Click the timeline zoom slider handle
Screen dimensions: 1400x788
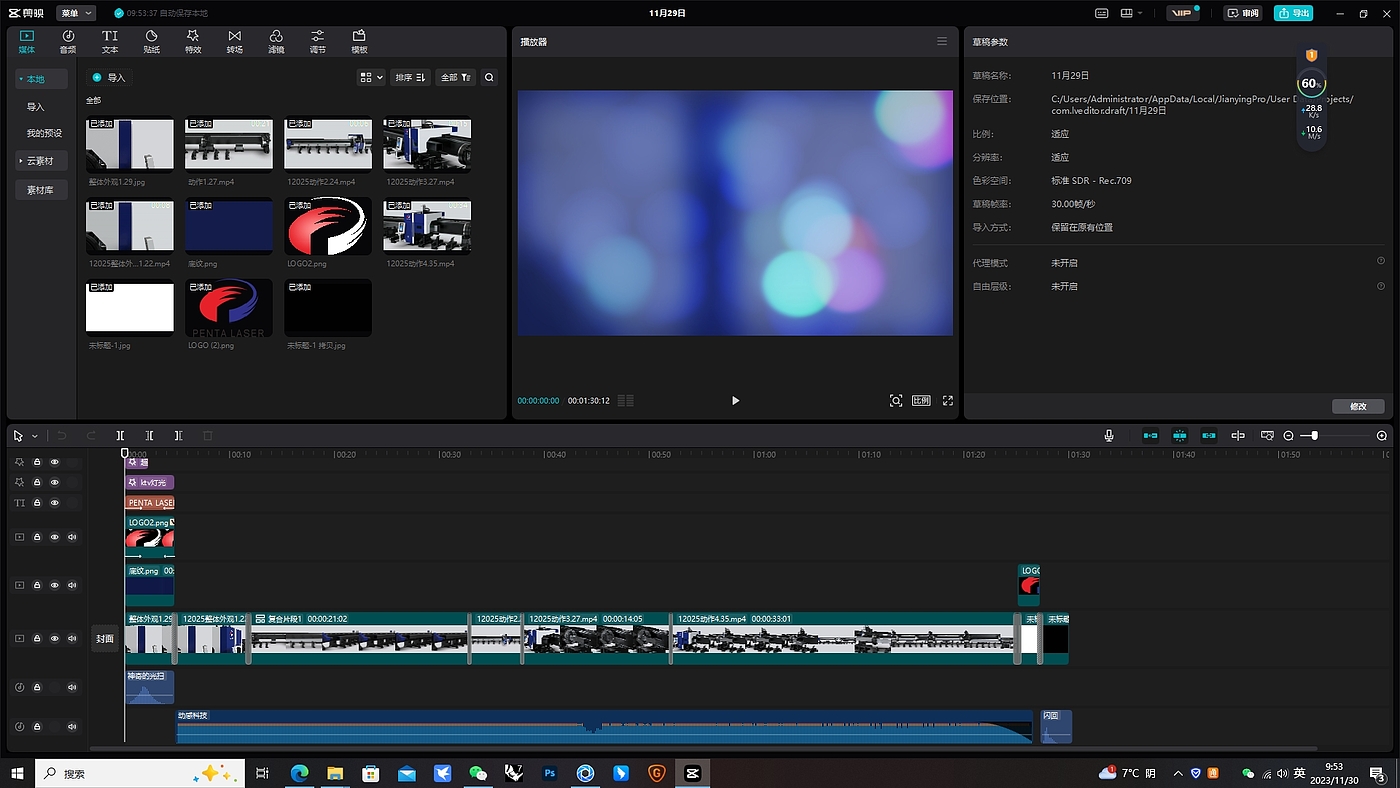point(1314,436)
